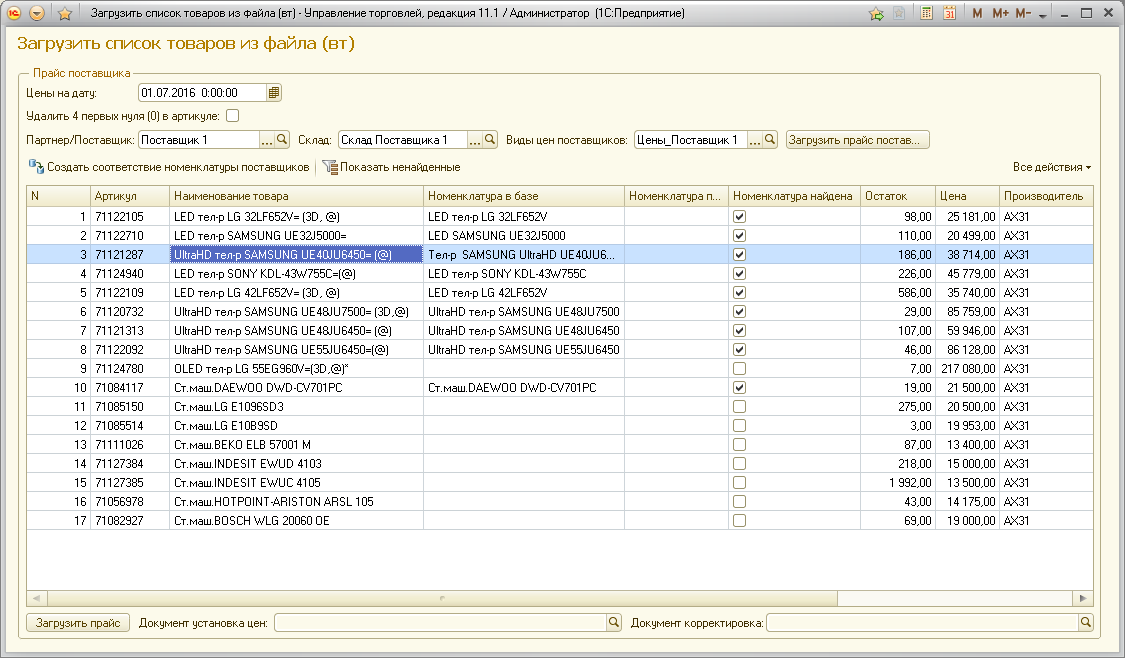The height and width of the screenshot is (658, 1125).
Task: Click the table's horizontal scrollbar thumb
Action: 442,598
